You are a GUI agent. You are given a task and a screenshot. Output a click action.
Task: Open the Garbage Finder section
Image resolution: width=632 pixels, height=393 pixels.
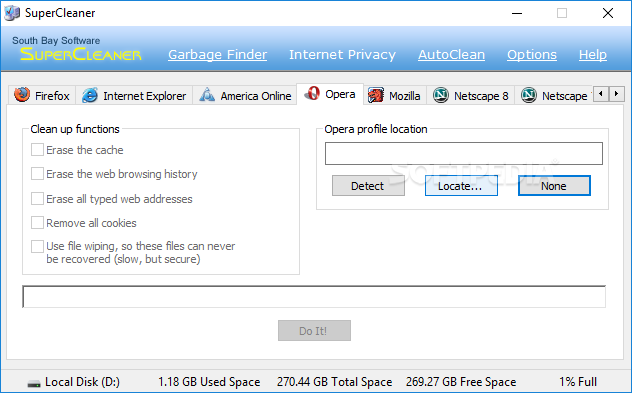pos(218,54)
